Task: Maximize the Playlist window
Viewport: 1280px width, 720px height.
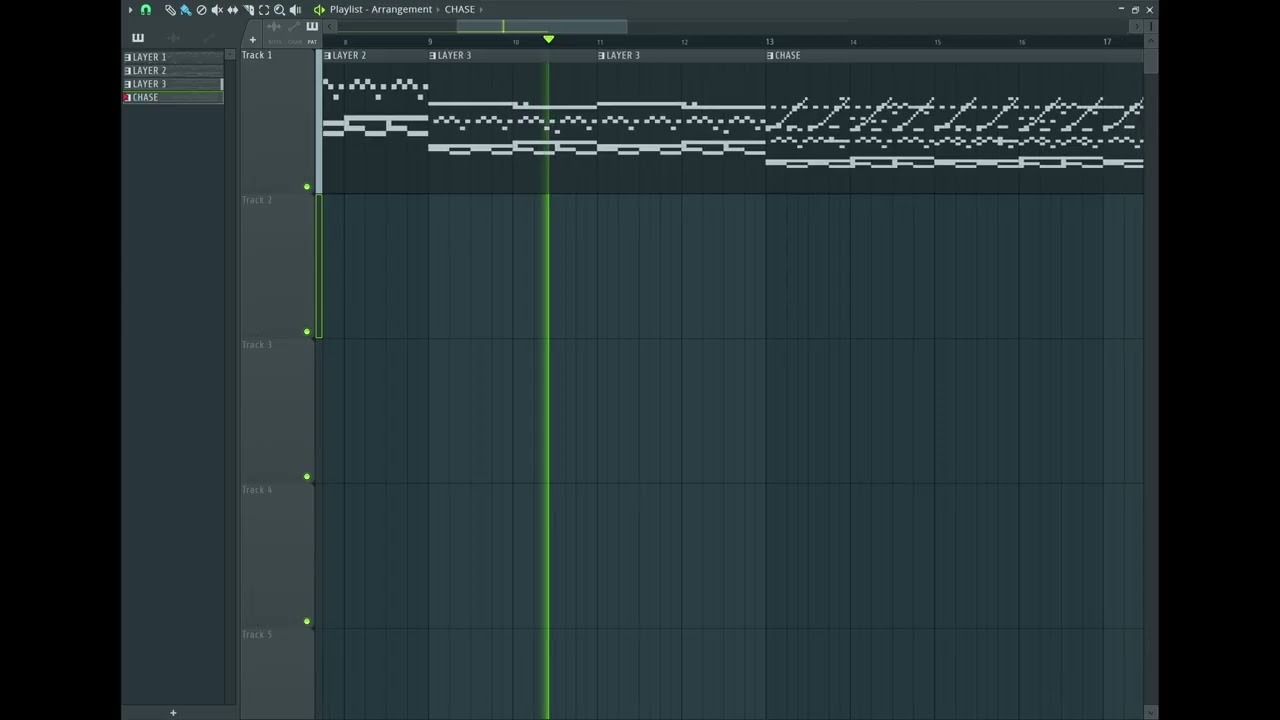Action: (x=1135, y=9)
